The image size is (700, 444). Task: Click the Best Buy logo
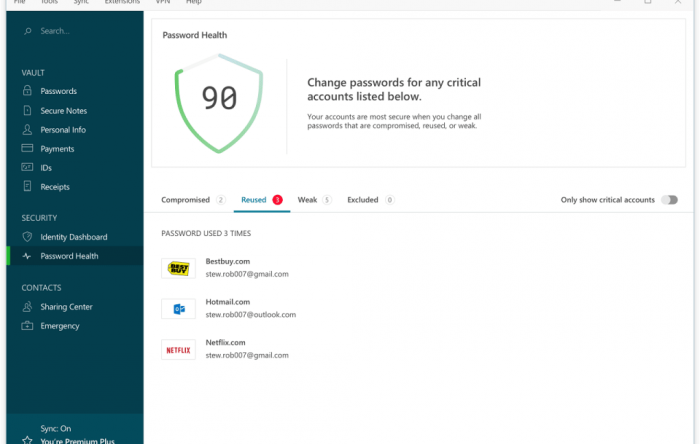[x=178, y=268]
